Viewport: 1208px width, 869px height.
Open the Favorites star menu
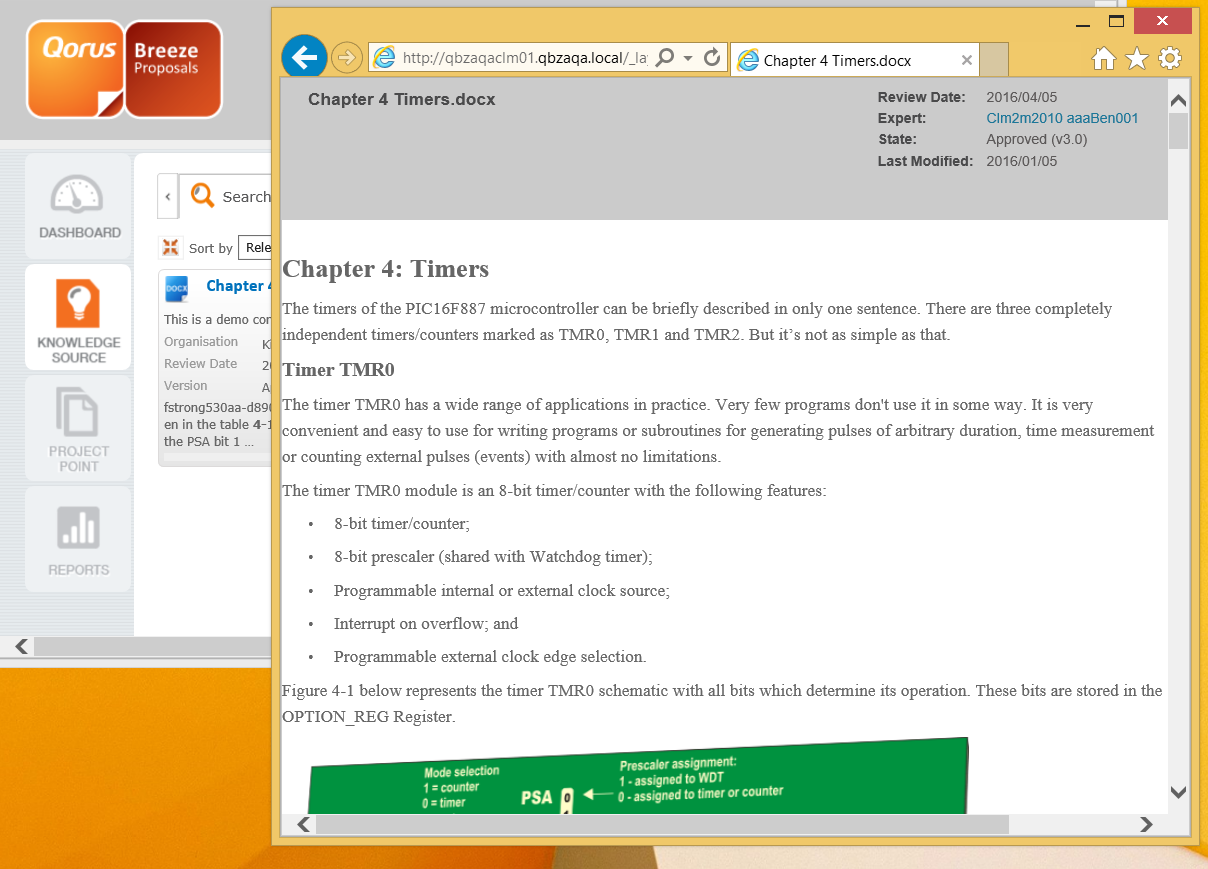(1137, 59)
